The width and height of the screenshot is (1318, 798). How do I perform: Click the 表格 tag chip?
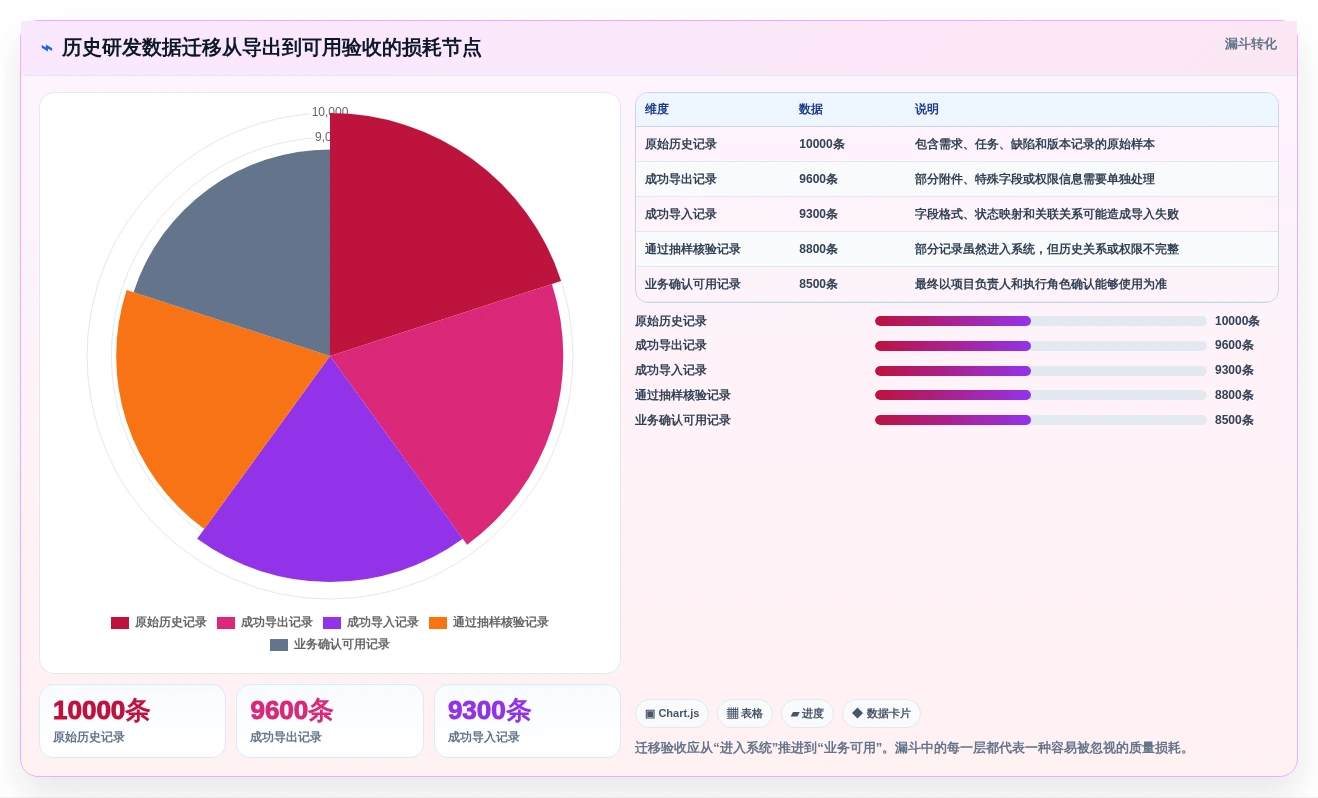tap(744, 713)
